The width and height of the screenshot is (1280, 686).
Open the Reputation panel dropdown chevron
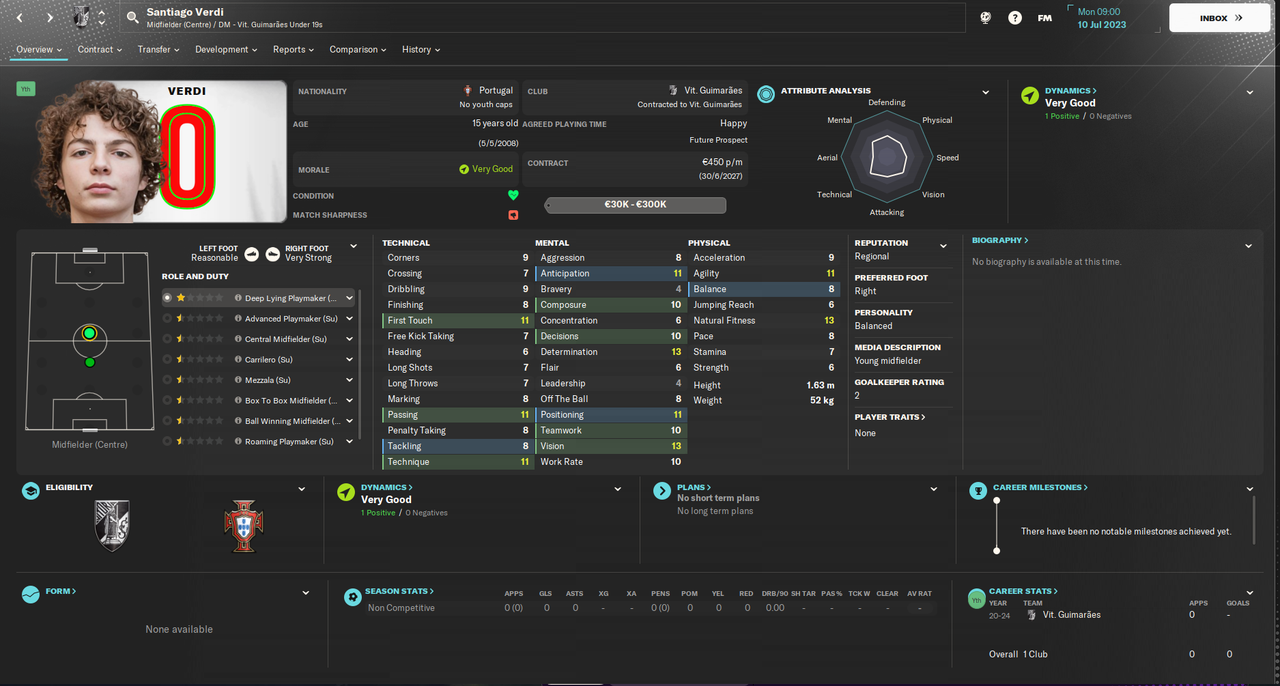(943, 246)
